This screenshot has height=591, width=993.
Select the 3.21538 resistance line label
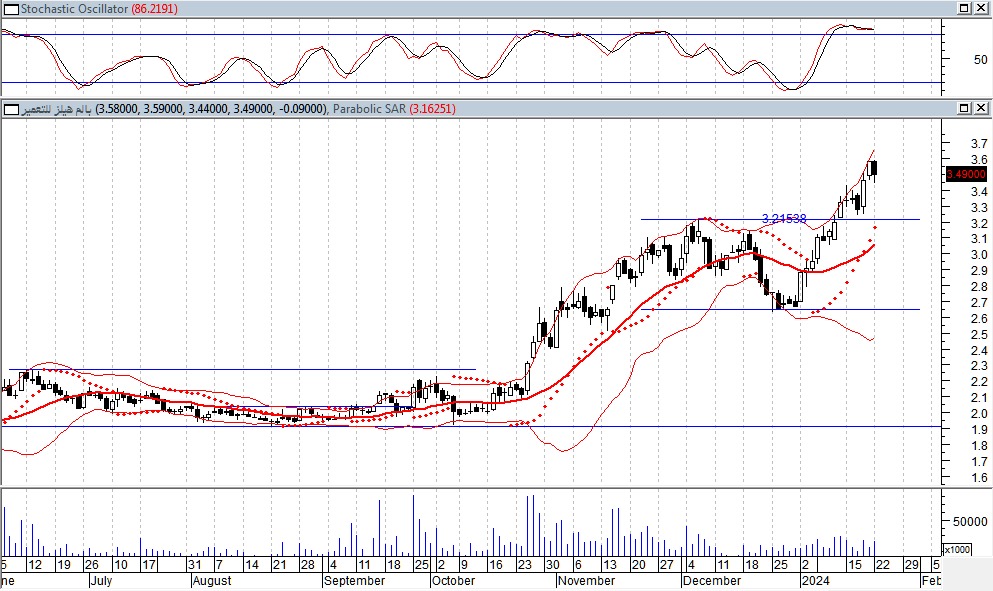tap(784, 218)
